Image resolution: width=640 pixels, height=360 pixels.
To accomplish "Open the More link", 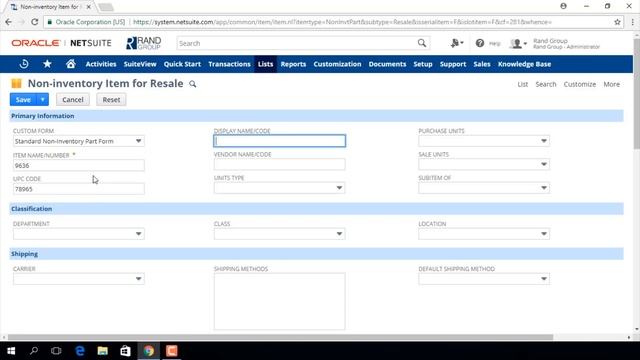I will pyautogui.click(x=611, y=84).
